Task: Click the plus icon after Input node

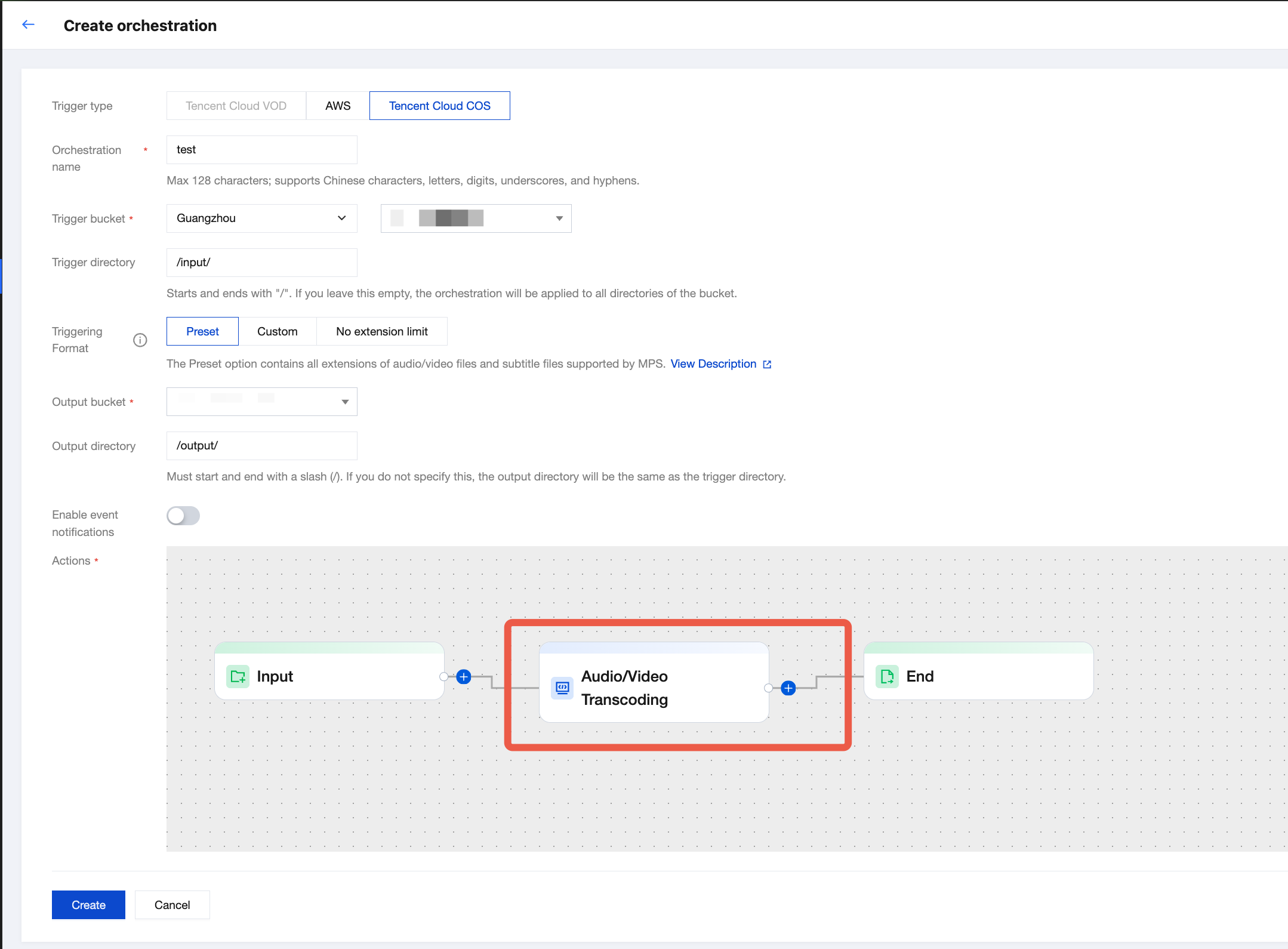Action: 464,677
